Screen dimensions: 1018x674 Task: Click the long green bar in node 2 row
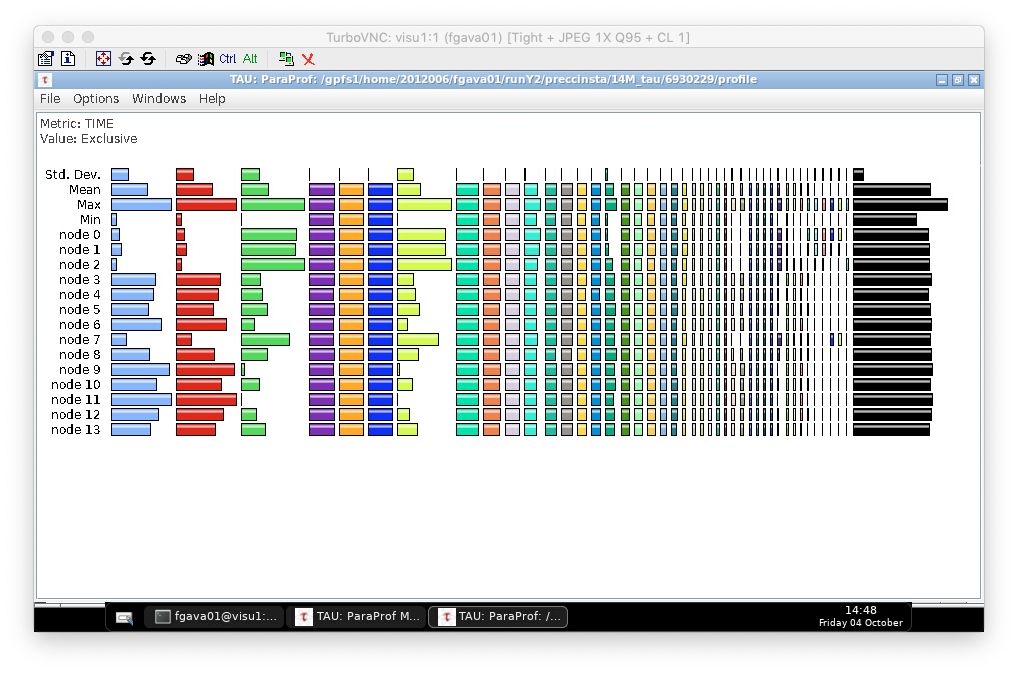[273, 264]
